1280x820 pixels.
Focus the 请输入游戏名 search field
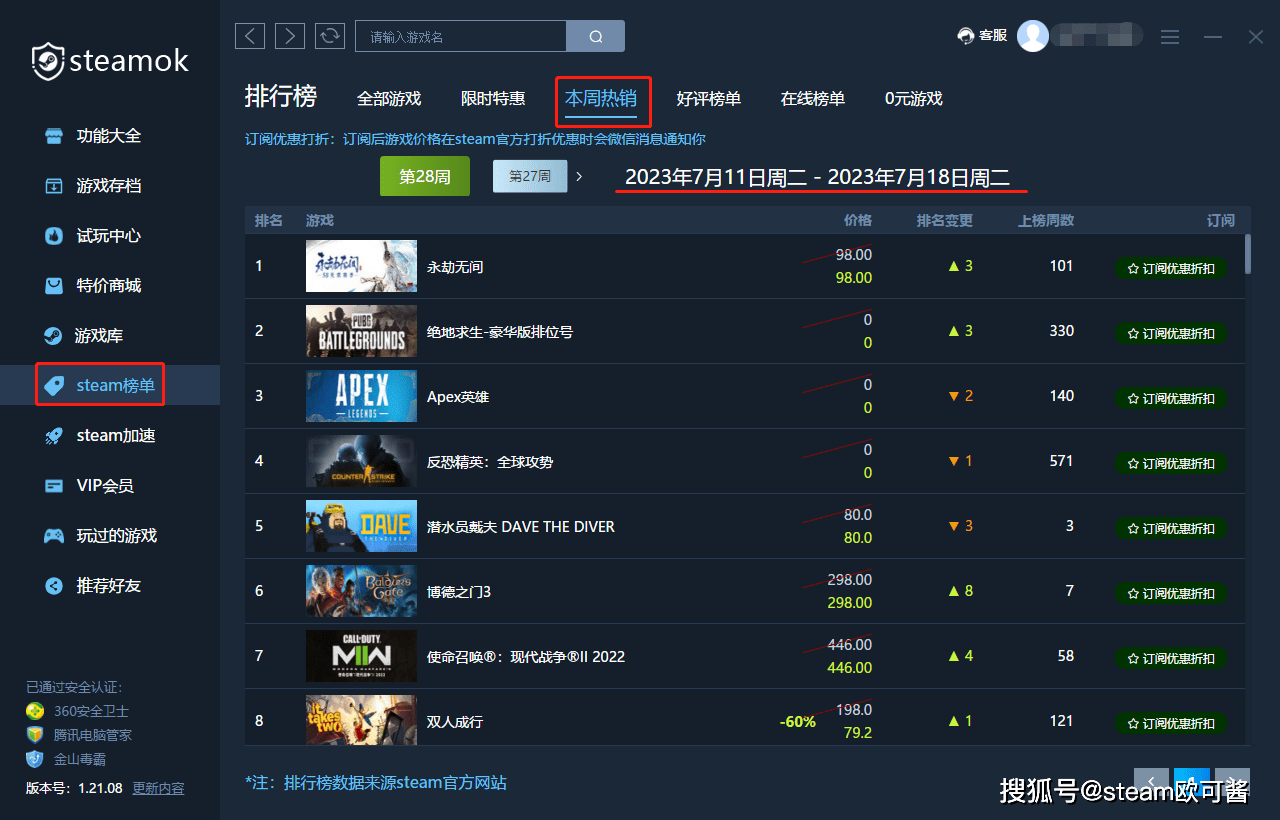coord(461,36)
